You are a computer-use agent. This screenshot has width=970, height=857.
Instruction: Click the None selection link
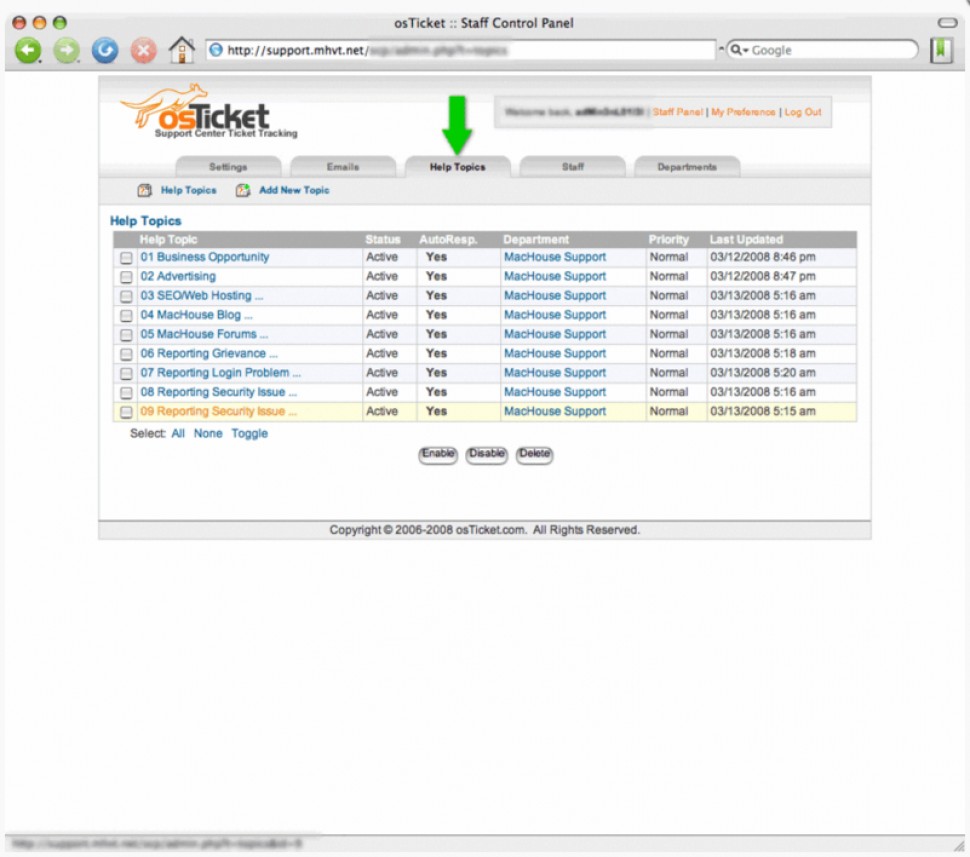pos(208,434)
